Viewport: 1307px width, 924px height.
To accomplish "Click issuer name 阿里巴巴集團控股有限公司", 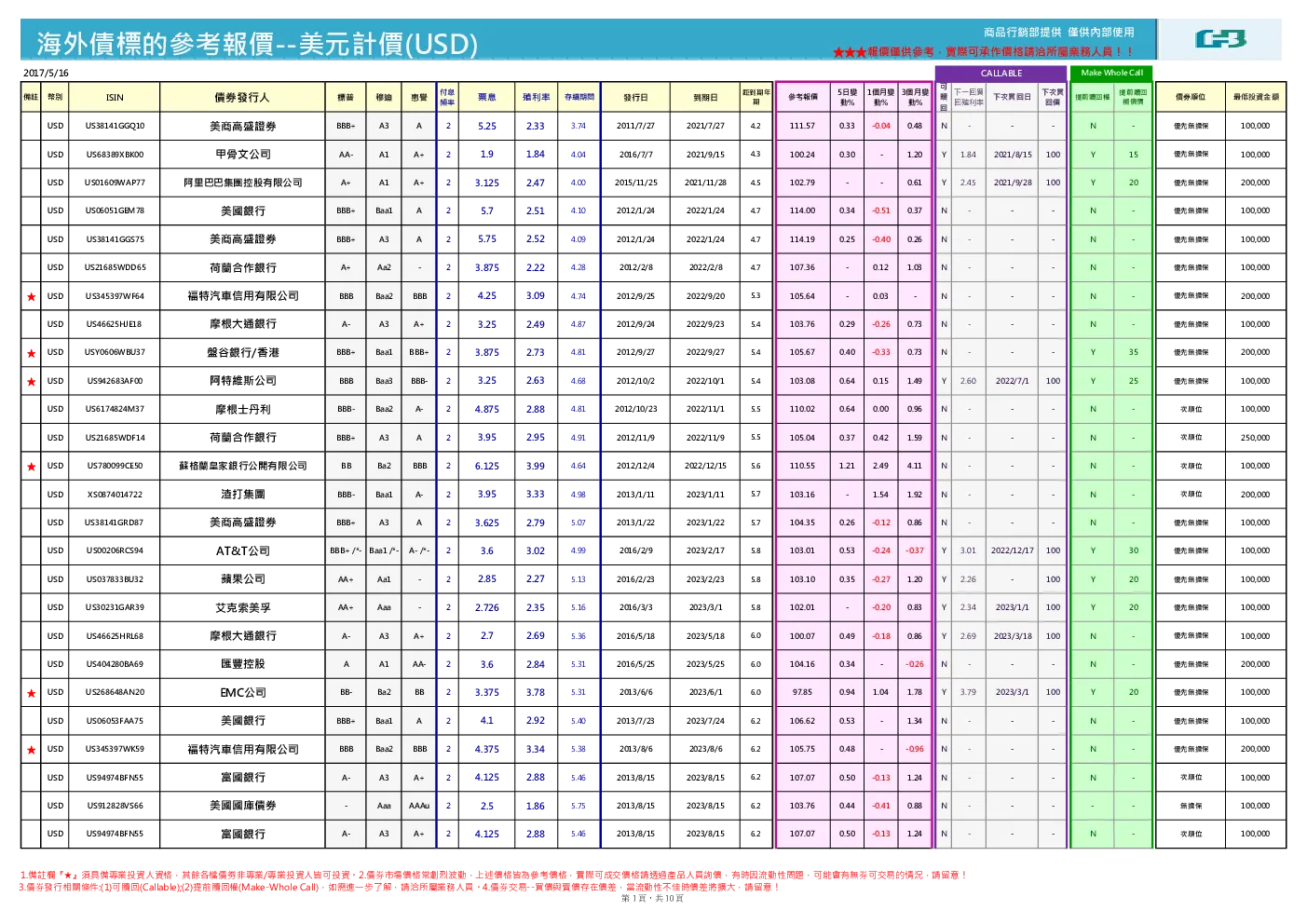I will [x=243, y=183].
